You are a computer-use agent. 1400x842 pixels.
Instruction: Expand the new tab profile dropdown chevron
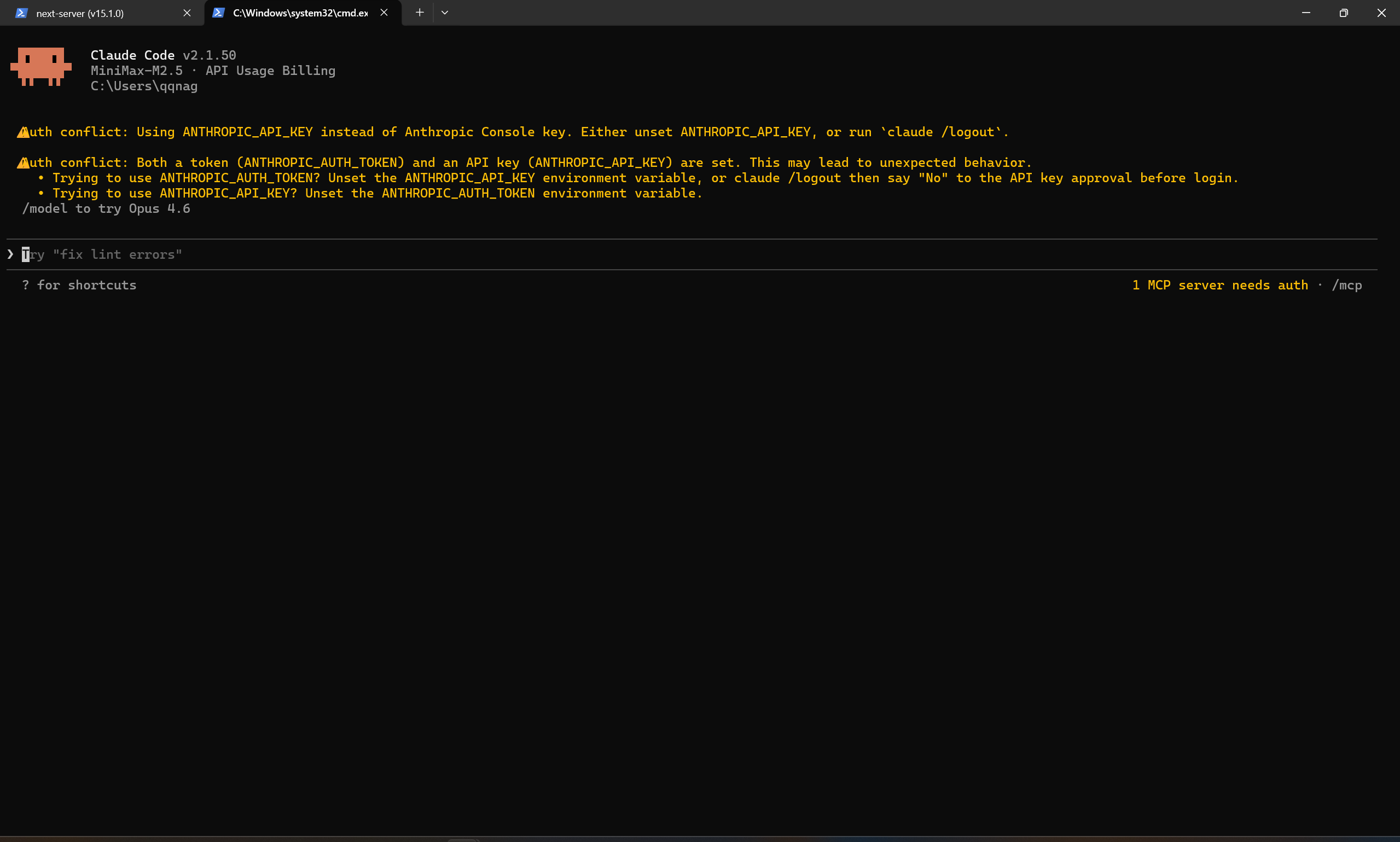[x=445, y=13]
